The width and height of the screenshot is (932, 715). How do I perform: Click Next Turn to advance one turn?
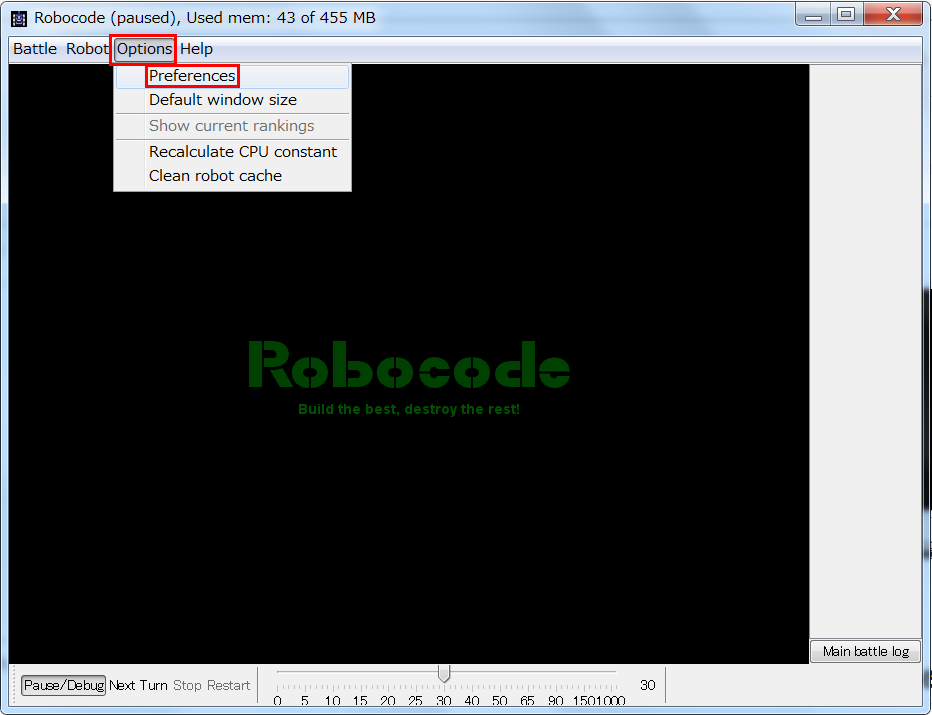click(139, 685)
